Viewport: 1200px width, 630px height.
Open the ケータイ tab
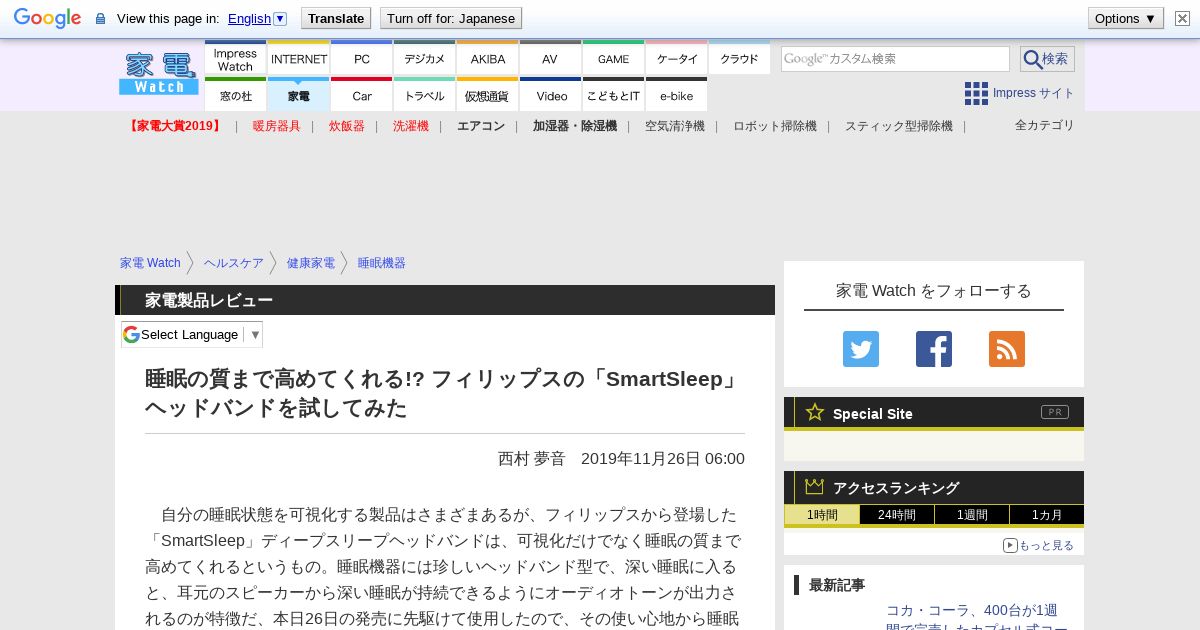(676, 59)
